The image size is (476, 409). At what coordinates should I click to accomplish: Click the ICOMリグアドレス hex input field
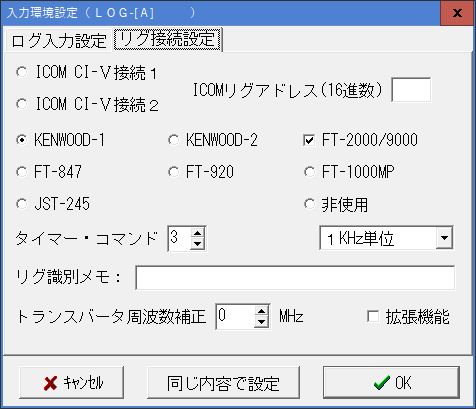(x=411, y=90)
